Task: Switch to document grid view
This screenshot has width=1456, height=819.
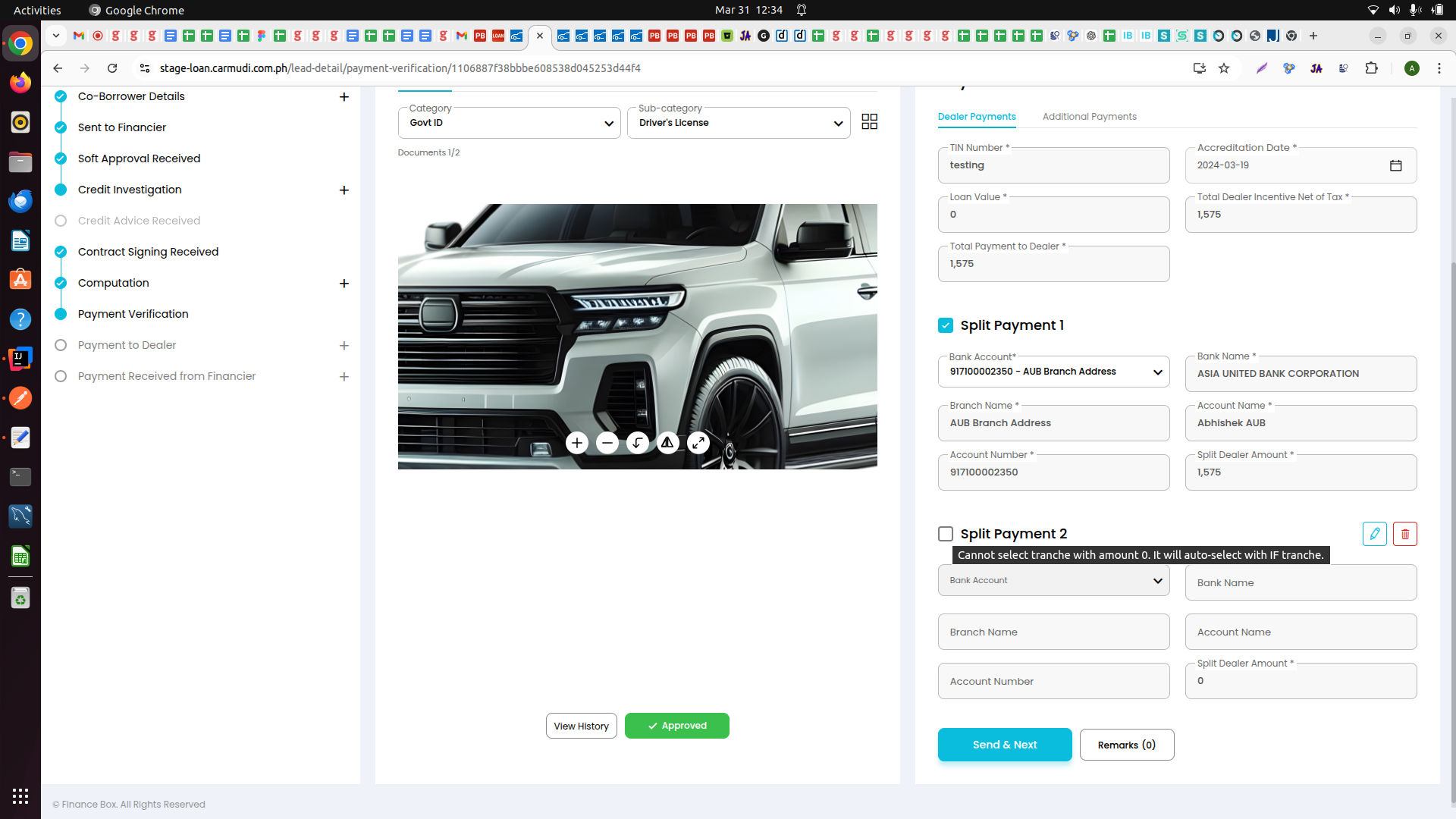Action: (869, 122)
